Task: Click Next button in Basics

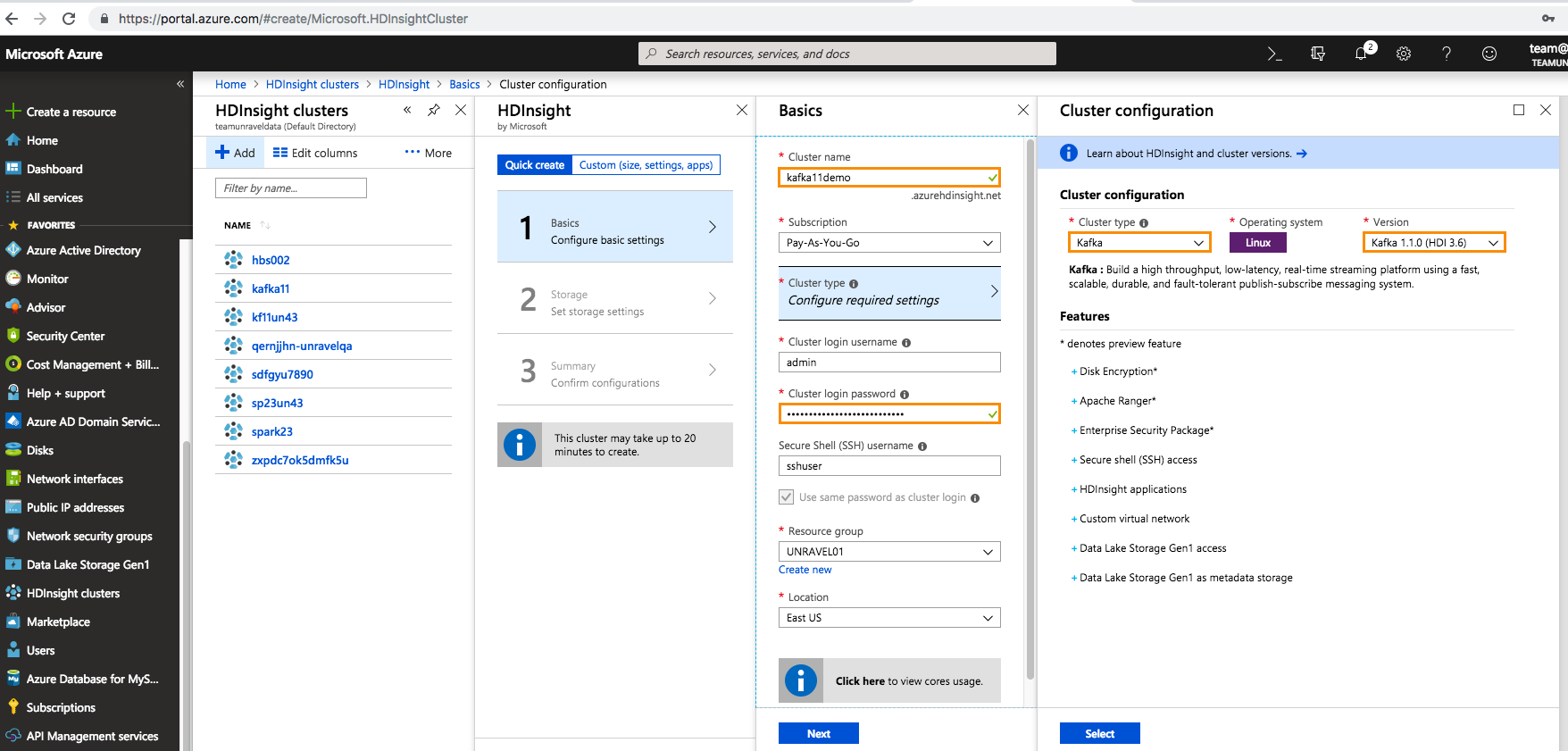Action: 819,733
